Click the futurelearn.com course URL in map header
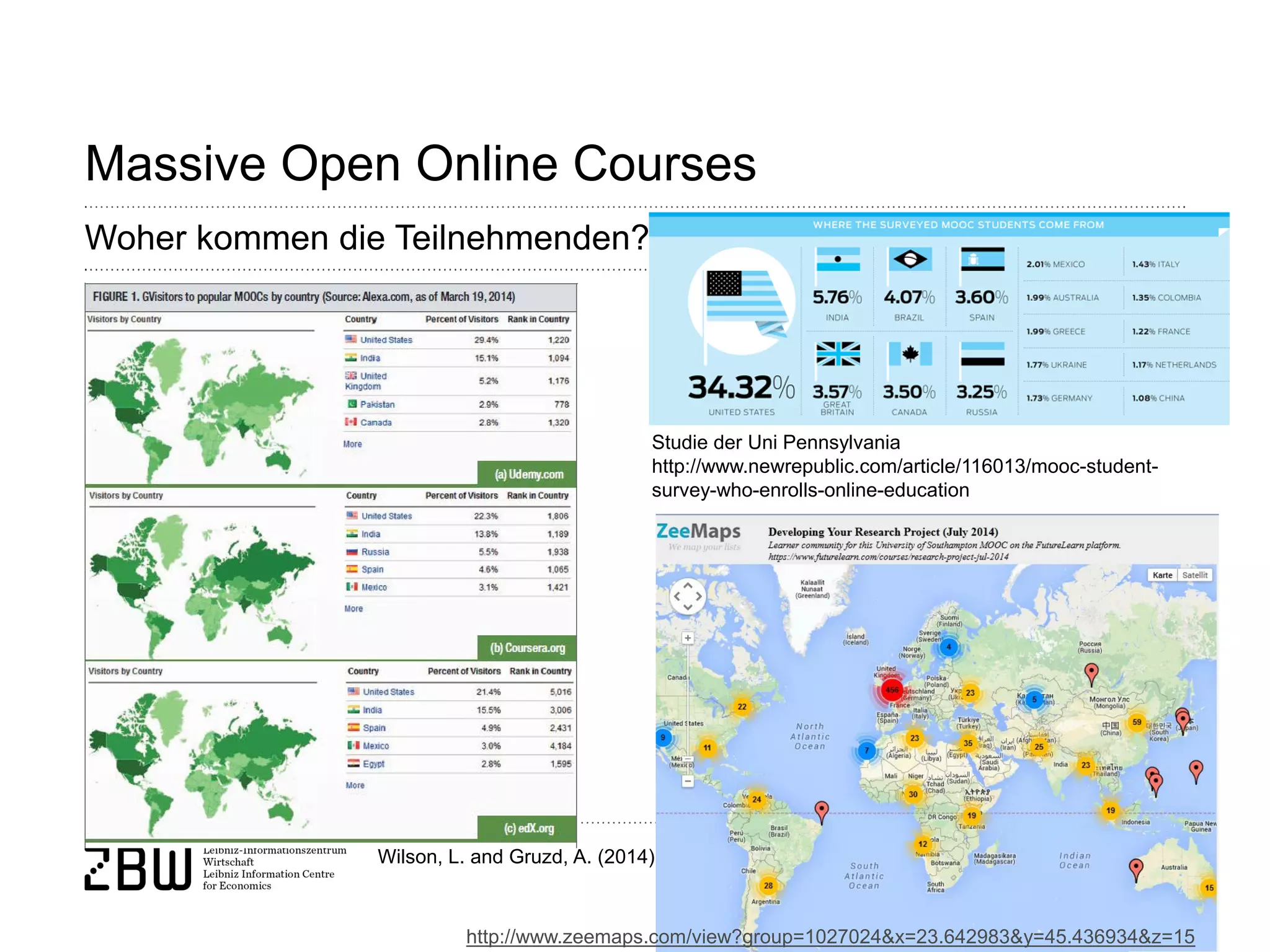Viewport: 1270px width, 952px height. 888,557
